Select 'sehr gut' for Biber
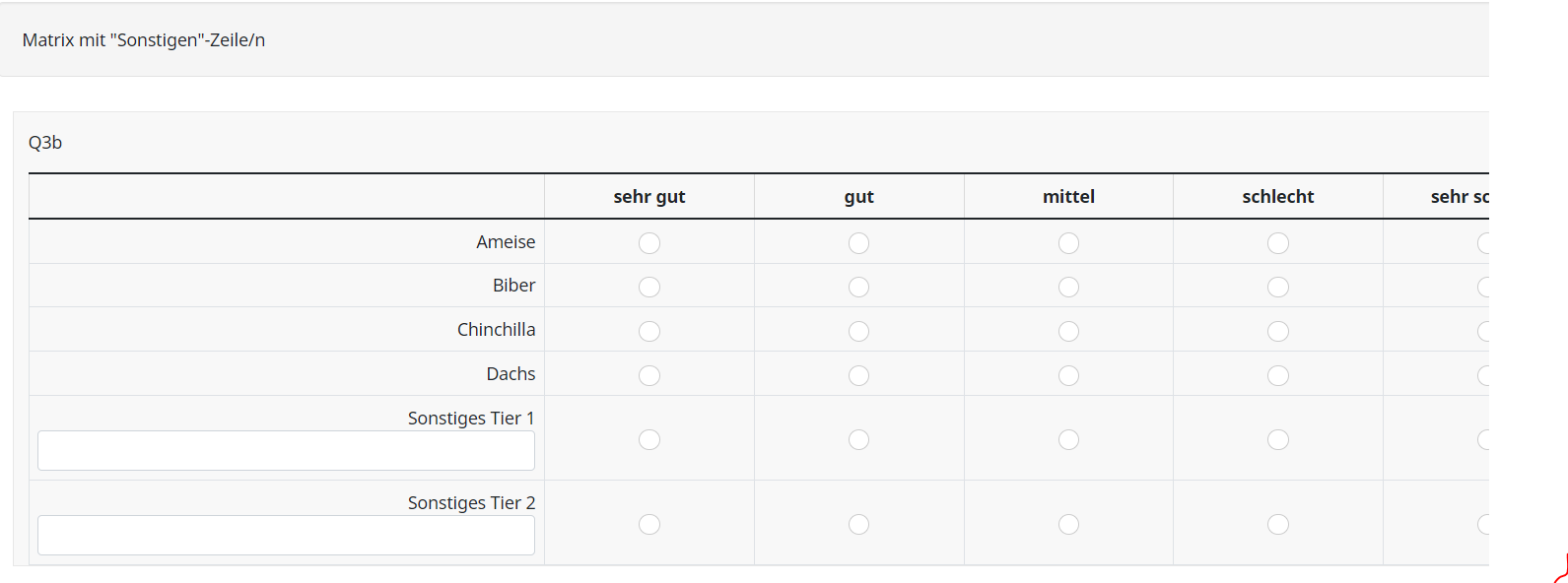Screen dimensions: 1568x583 (649, 287)
